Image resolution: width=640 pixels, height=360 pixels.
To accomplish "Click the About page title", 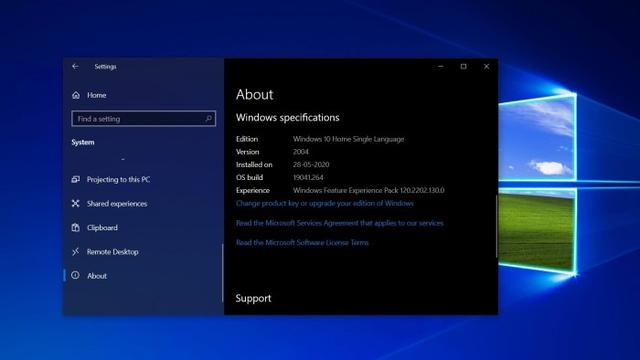I will pos(255,94).
